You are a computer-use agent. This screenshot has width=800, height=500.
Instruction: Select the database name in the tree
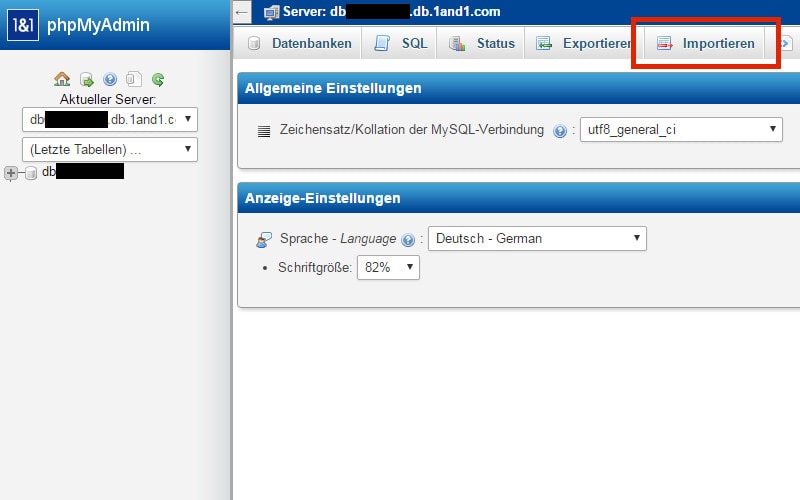pos(83,171)
